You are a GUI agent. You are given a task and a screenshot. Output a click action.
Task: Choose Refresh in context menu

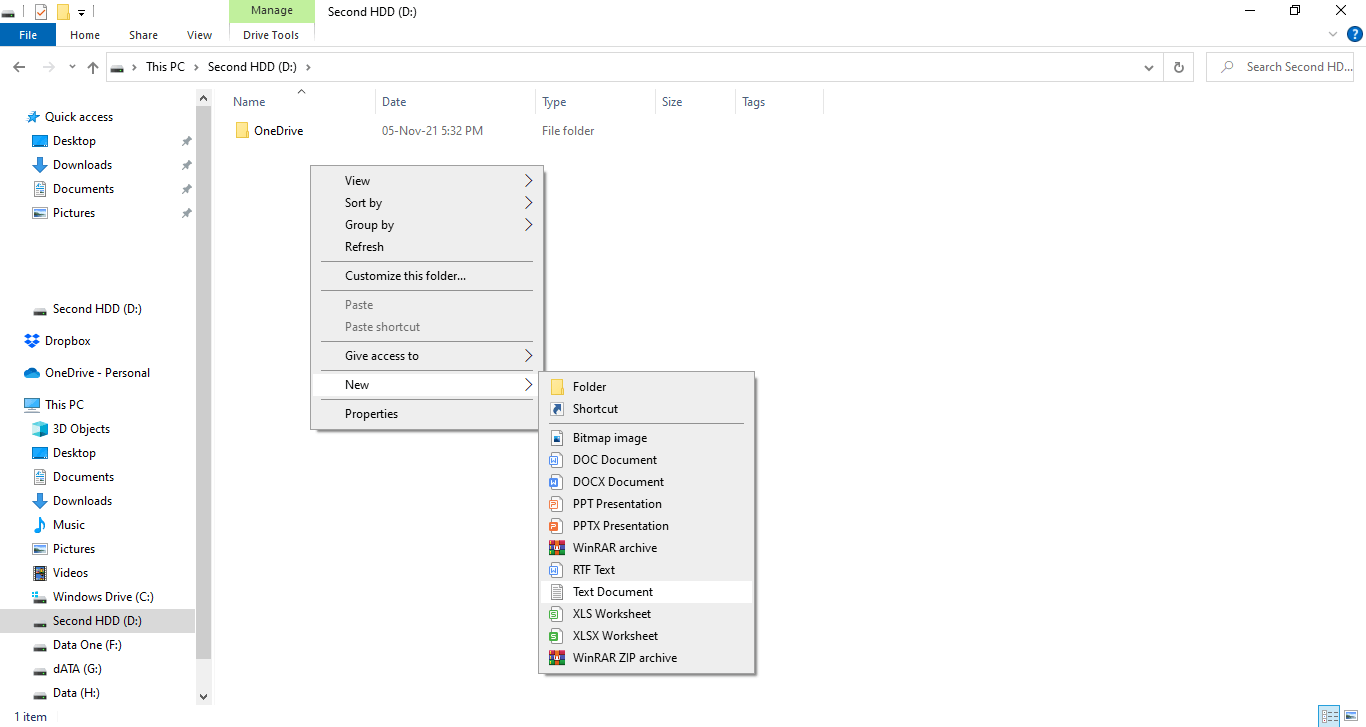pyautogui.click(x=427, y=247)
